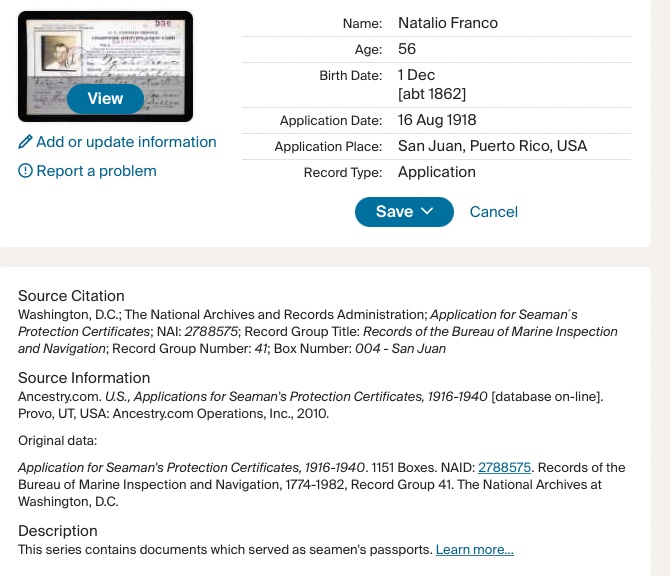Expand the Save button chevron arrow

tap(427, 211)
